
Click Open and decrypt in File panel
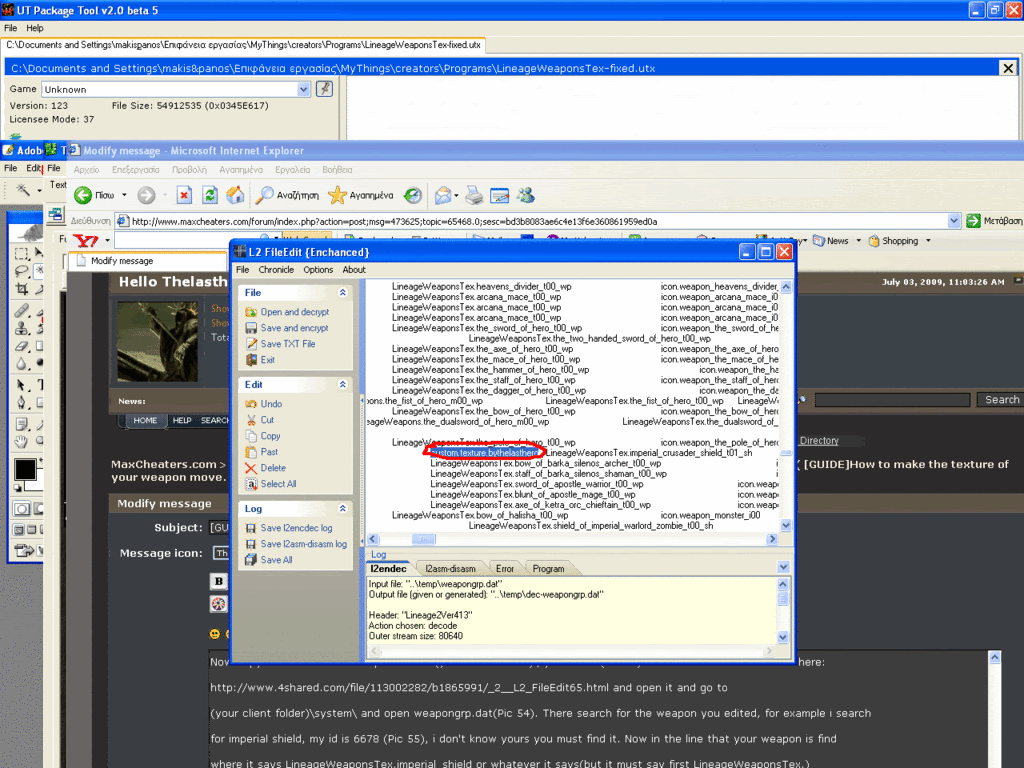(294, 312)
